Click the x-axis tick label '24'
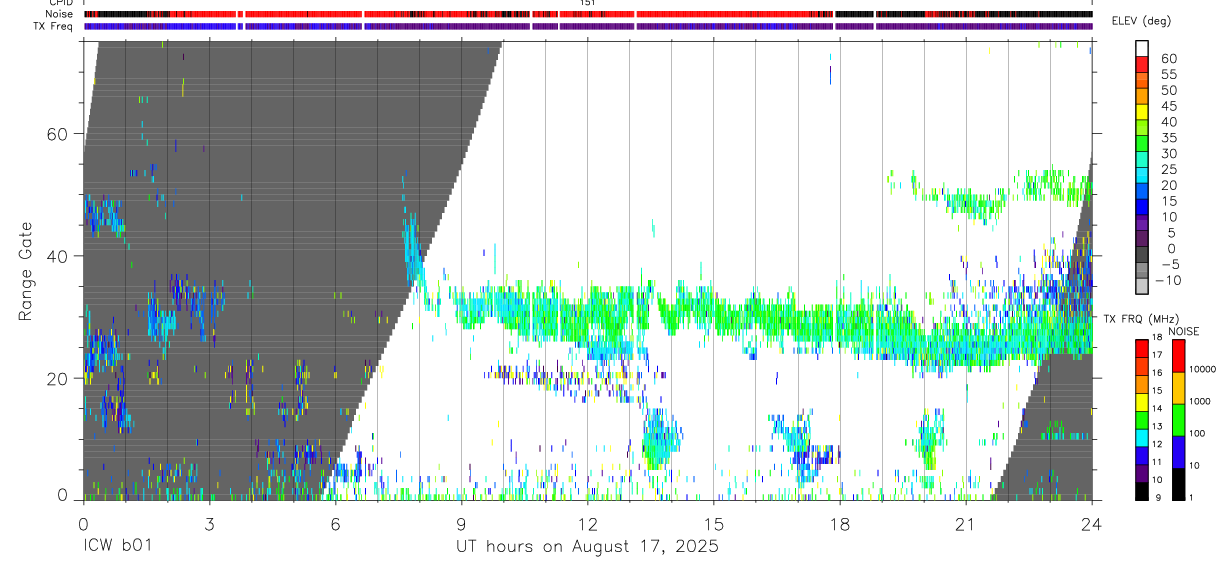The image size is (1228, 567). pyautogui.click(x=1091, y=523)
